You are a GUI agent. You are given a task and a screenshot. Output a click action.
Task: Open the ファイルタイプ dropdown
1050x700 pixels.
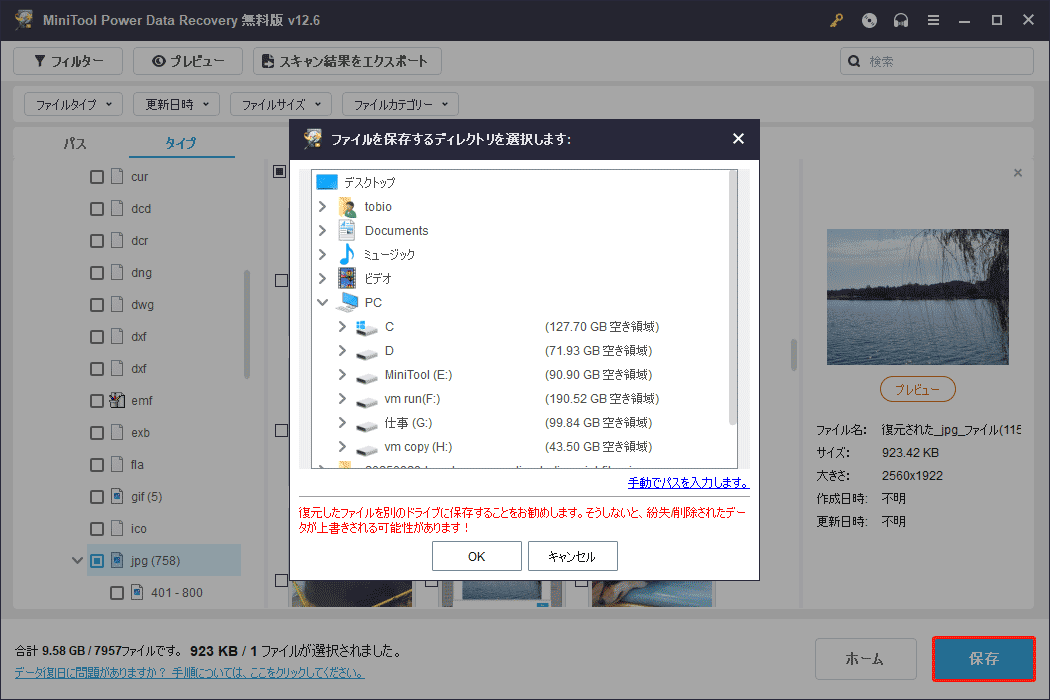click(x=73, y=103)
